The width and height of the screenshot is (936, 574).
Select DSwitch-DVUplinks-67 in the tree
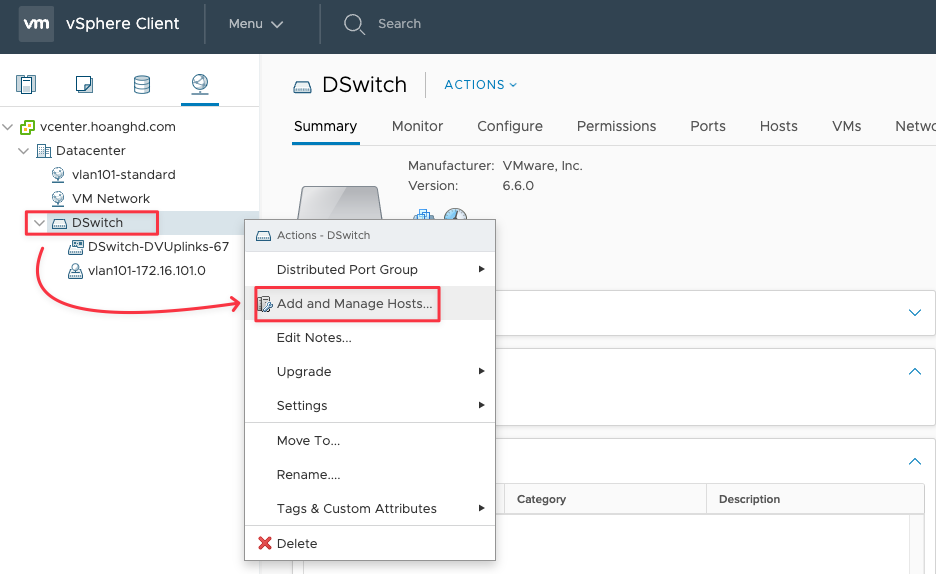158,247
